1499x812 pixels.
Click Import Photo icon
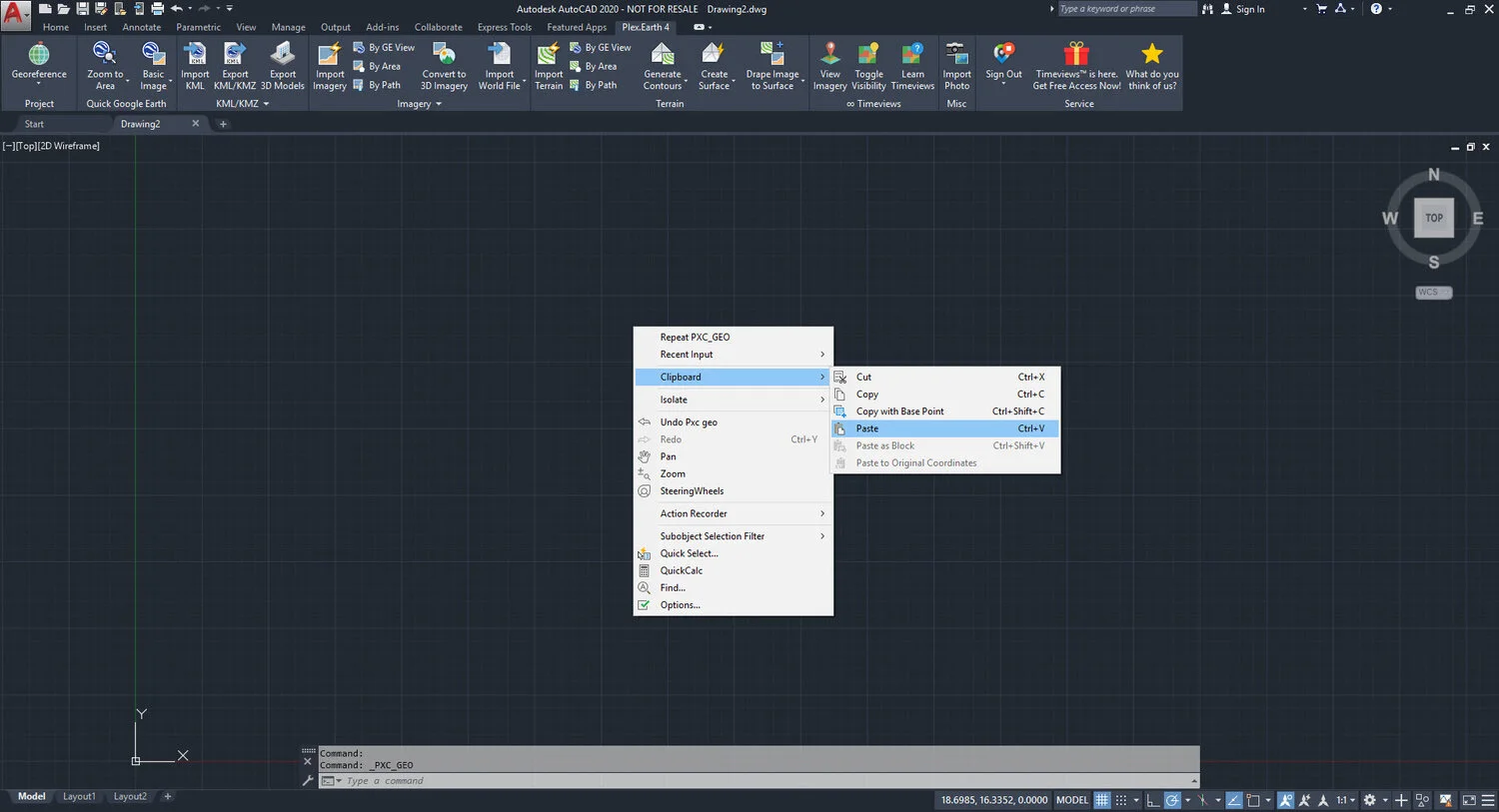[x=956, y=53]
